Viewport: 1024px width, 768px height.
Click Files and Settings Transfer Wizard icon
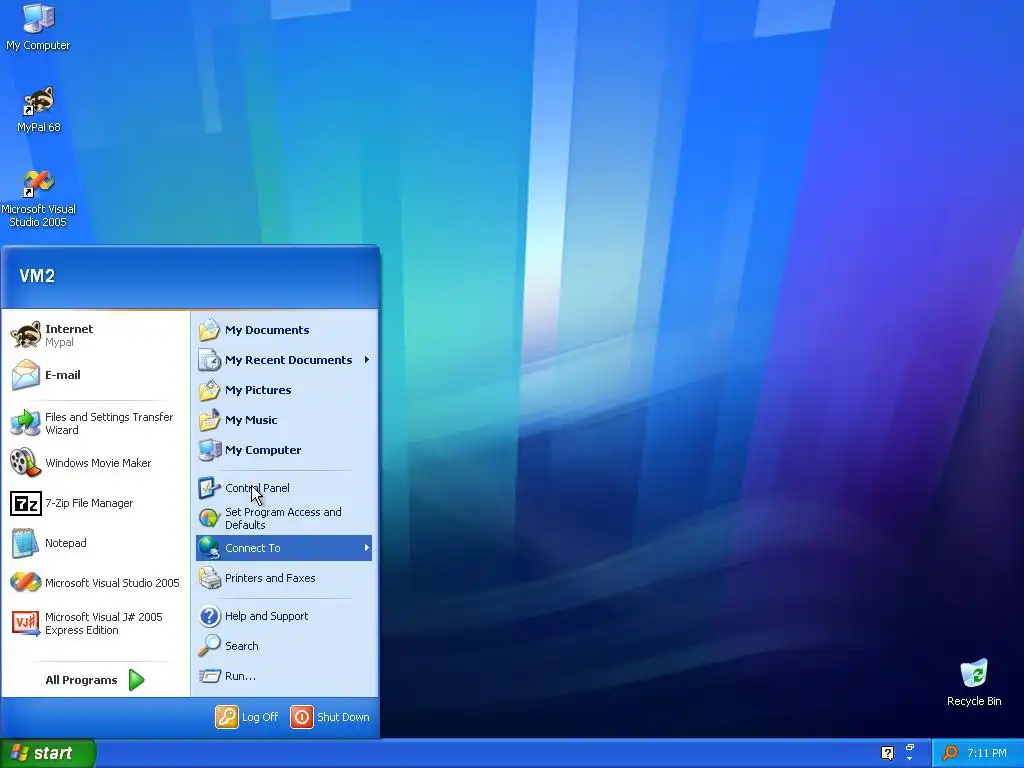25,423
